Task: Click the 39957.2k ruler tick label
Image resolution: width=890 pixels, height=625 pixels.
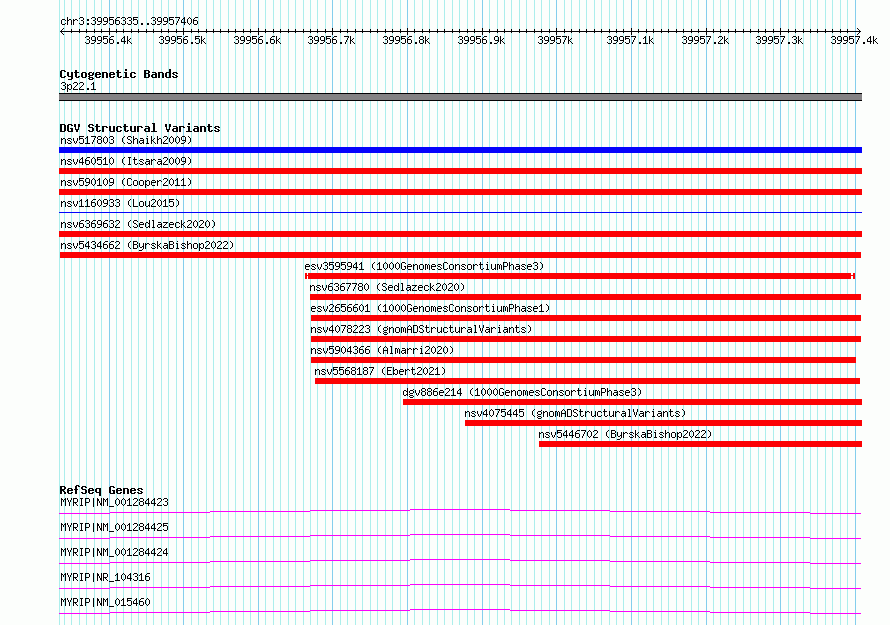Action: click(x=705, y=40)
